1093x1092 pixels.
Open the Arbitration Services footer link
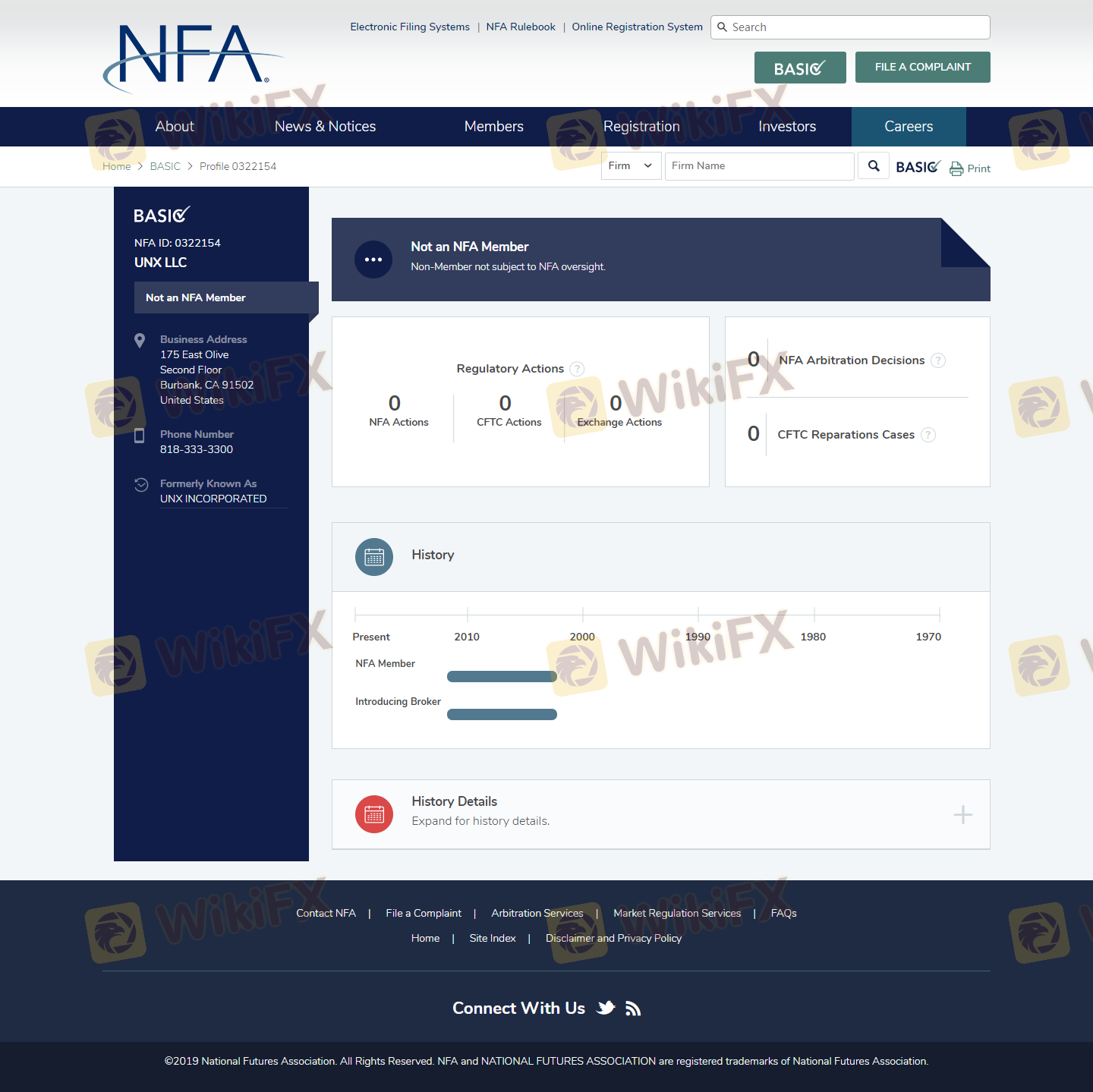[537, 913]
